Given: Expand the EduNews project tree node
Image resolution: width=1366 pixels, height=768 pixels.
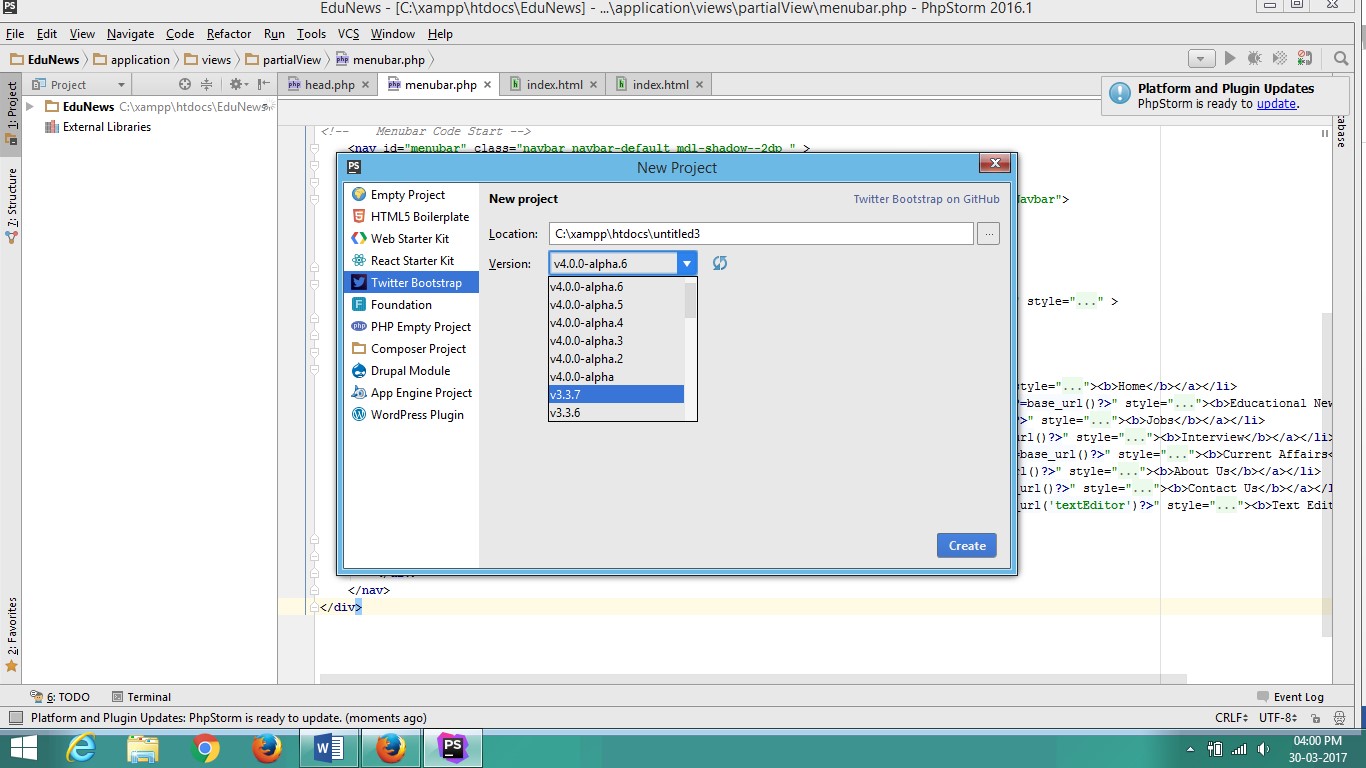Looking at the screenshot, I should pos(30,107).
